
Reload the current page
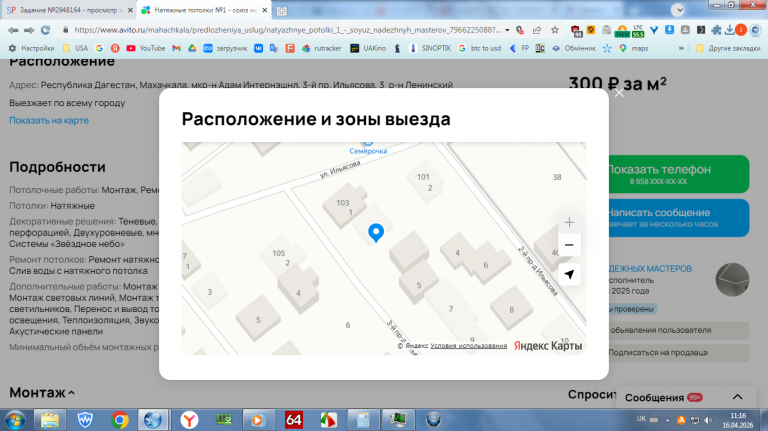[x=46, y=30]
